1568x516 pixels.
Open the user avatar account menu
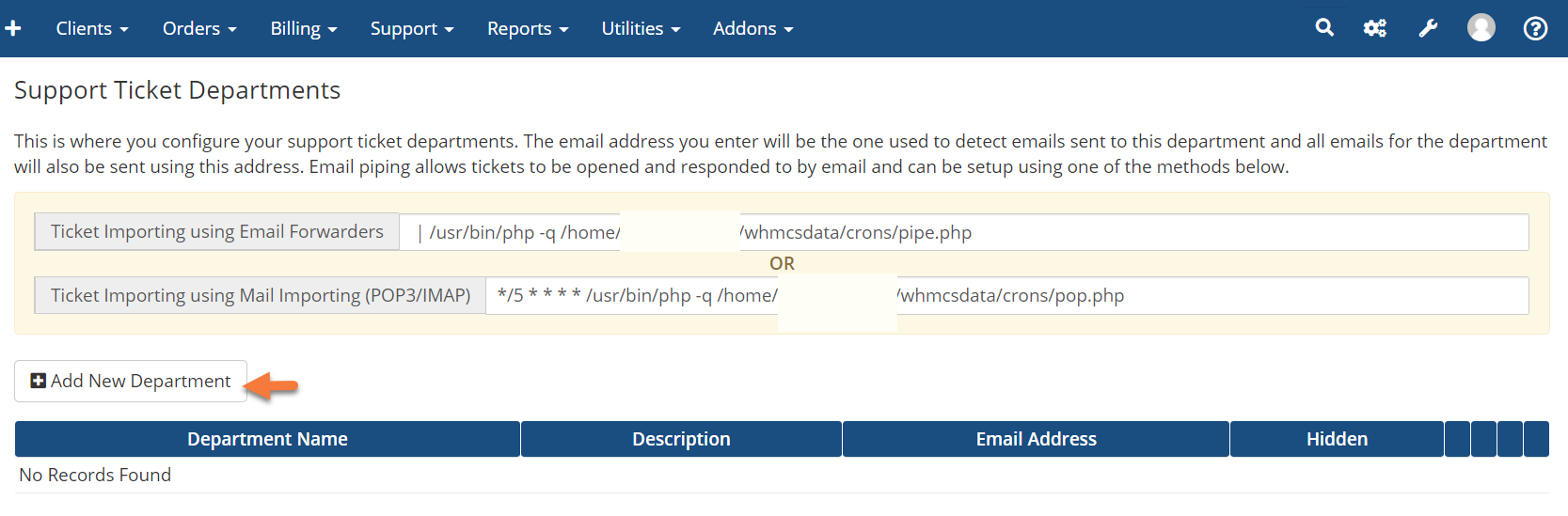(x=1481, y=28)
